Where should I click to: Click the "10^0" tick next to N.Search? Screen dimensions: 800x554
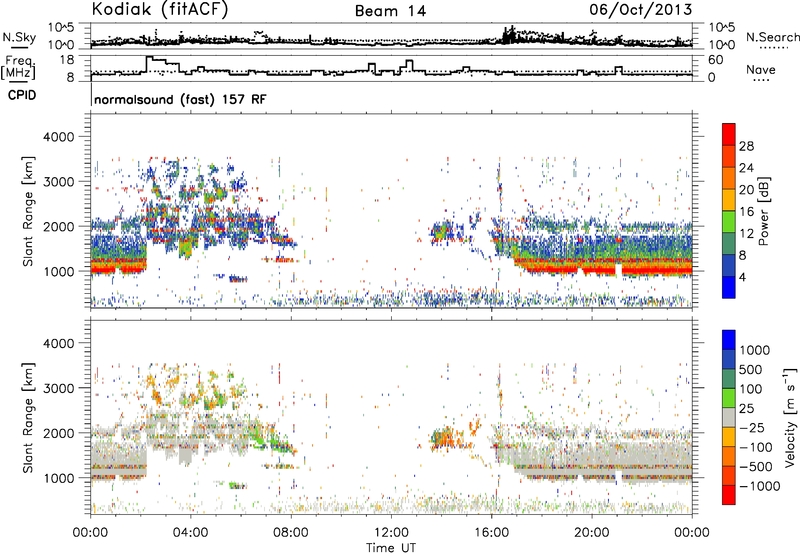721,45
